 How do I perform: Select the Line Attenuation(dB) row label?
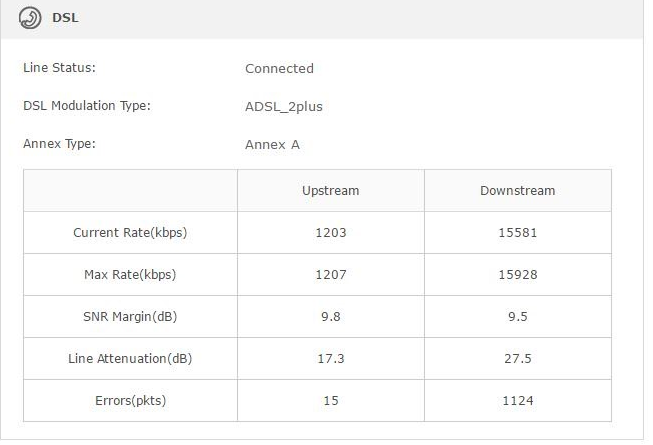[130, 359]
